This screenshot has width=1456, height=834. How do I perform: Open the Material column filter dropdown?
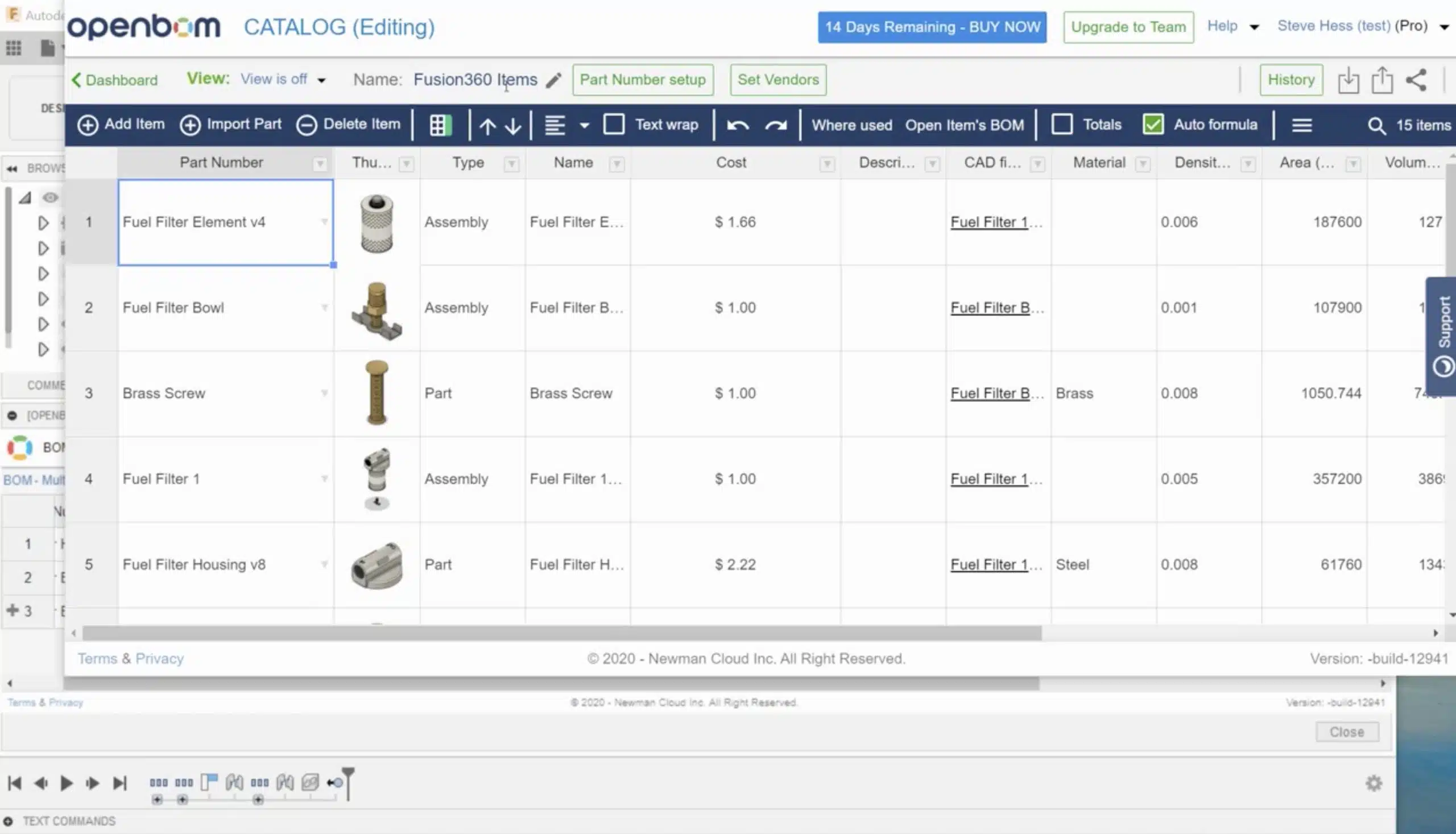pos(1143,164)
